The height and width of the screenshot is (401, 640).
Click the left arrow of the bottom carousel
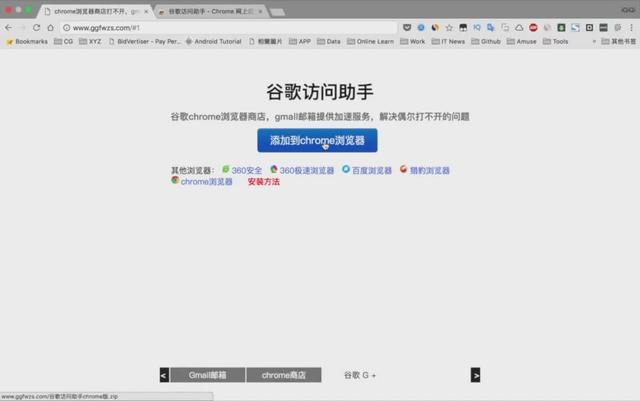(x=164, y=375)
